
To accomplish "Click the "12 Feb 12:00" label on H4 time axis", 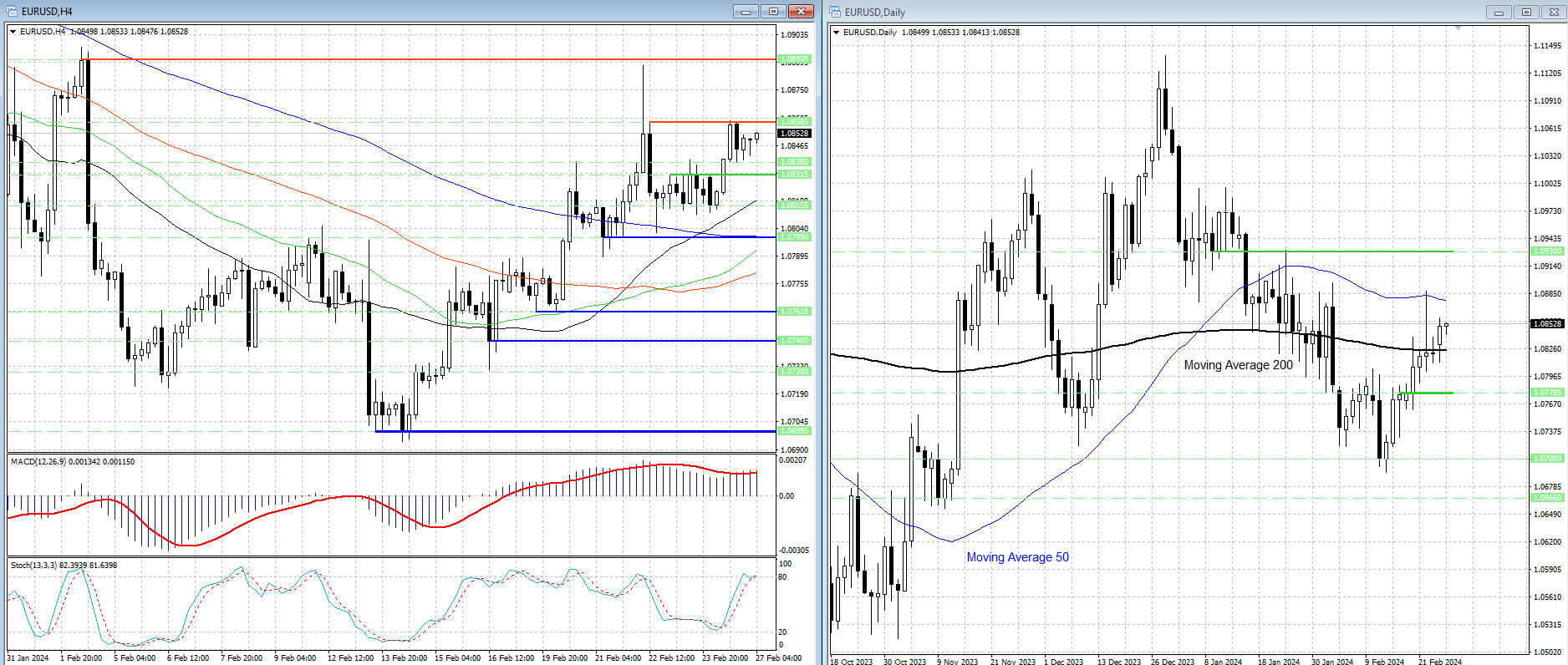I will click(350, 658).
